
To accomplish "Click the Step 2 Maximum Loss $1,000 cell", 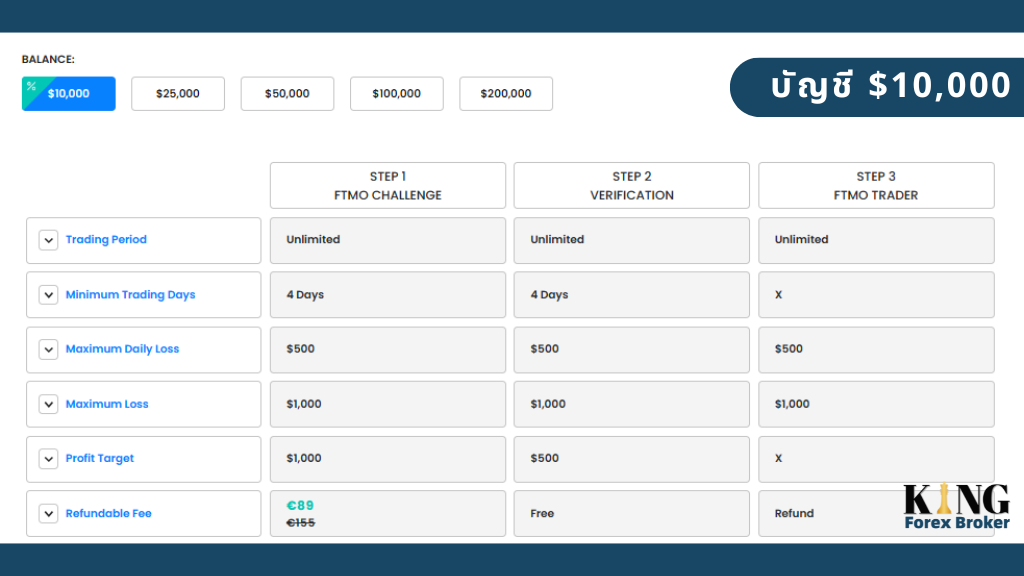I will (632, 404).
